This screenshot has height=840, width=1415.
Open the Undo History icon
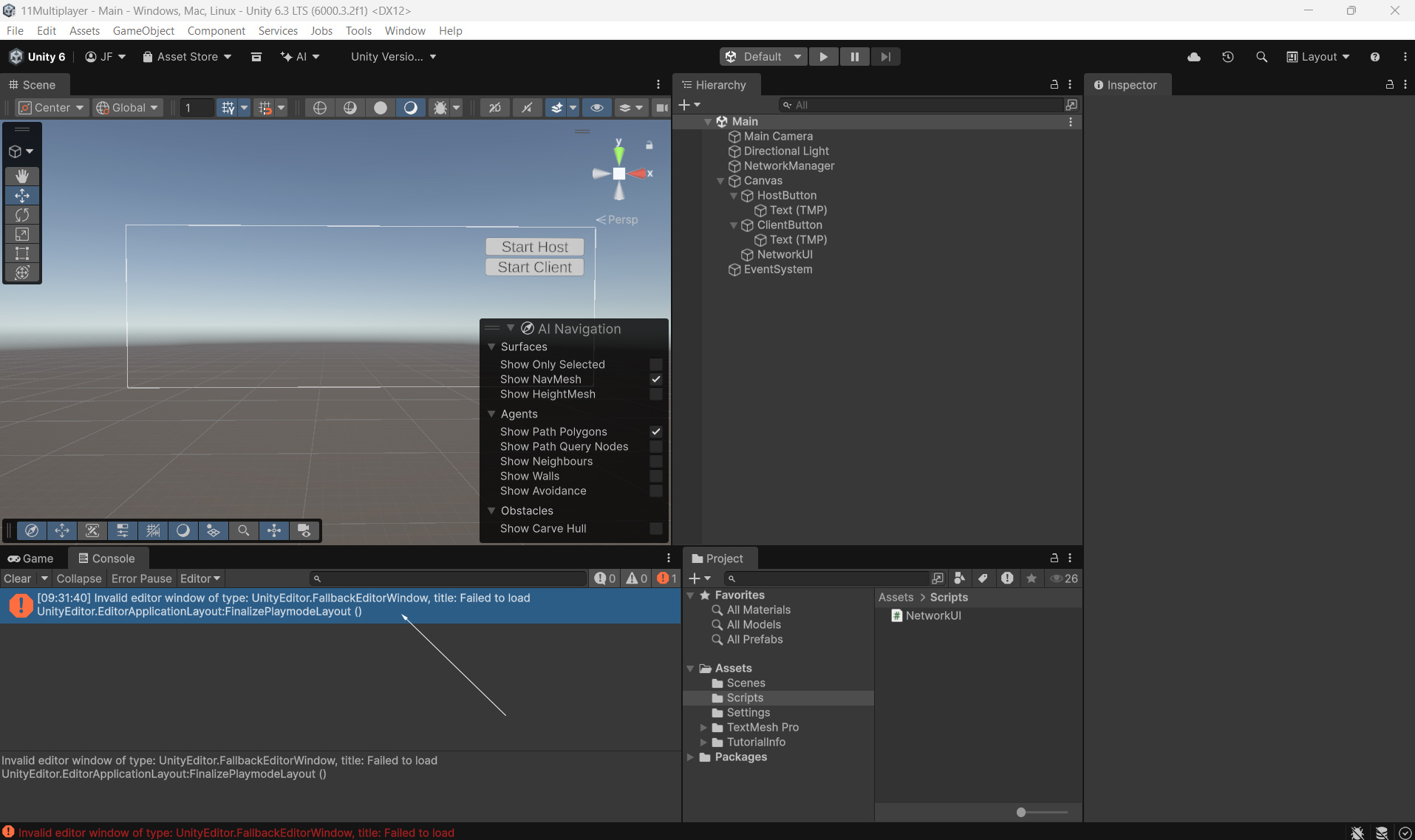[x=1228, y=57]
